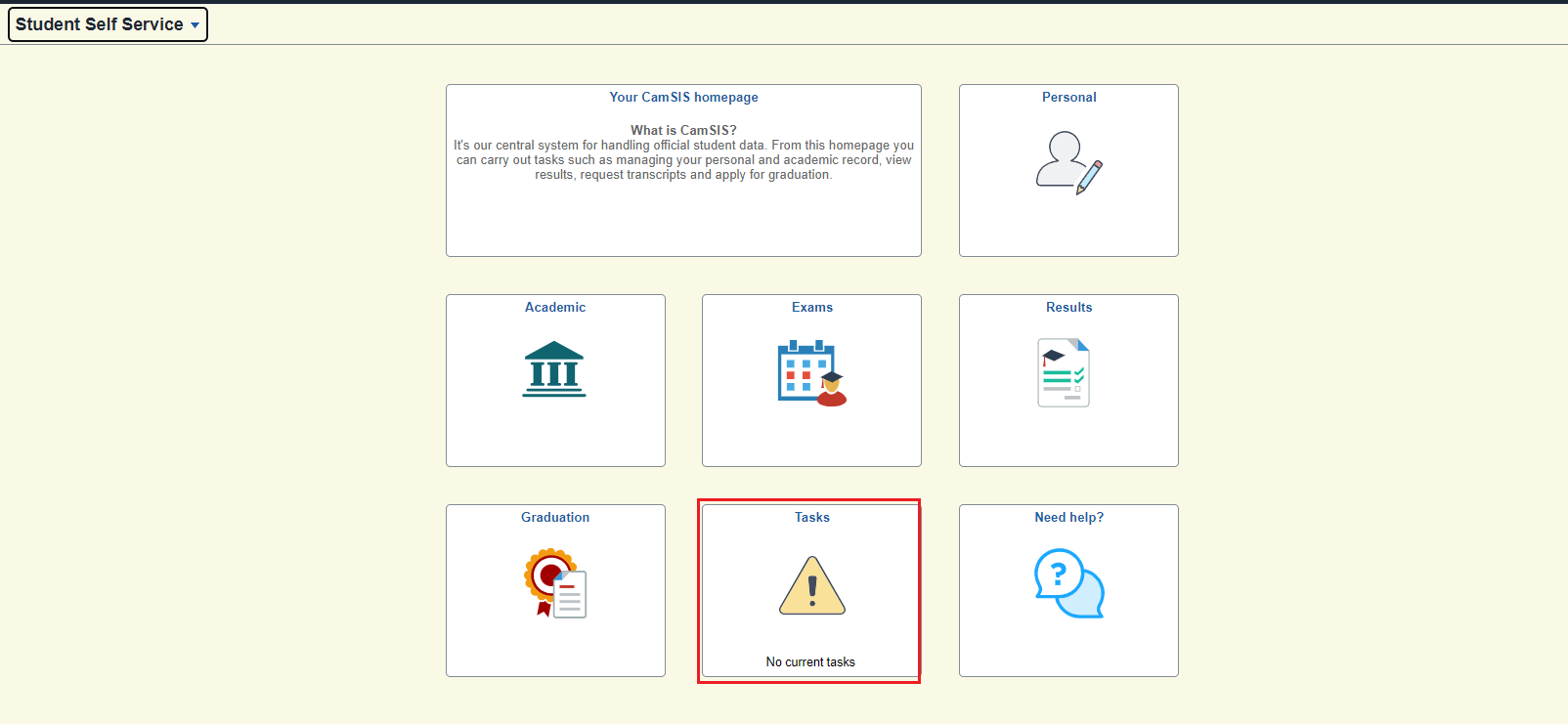This screenshot has width=1568, height=724.
Task: Click the Need help question bubble icon
Action: point(1069,583)
